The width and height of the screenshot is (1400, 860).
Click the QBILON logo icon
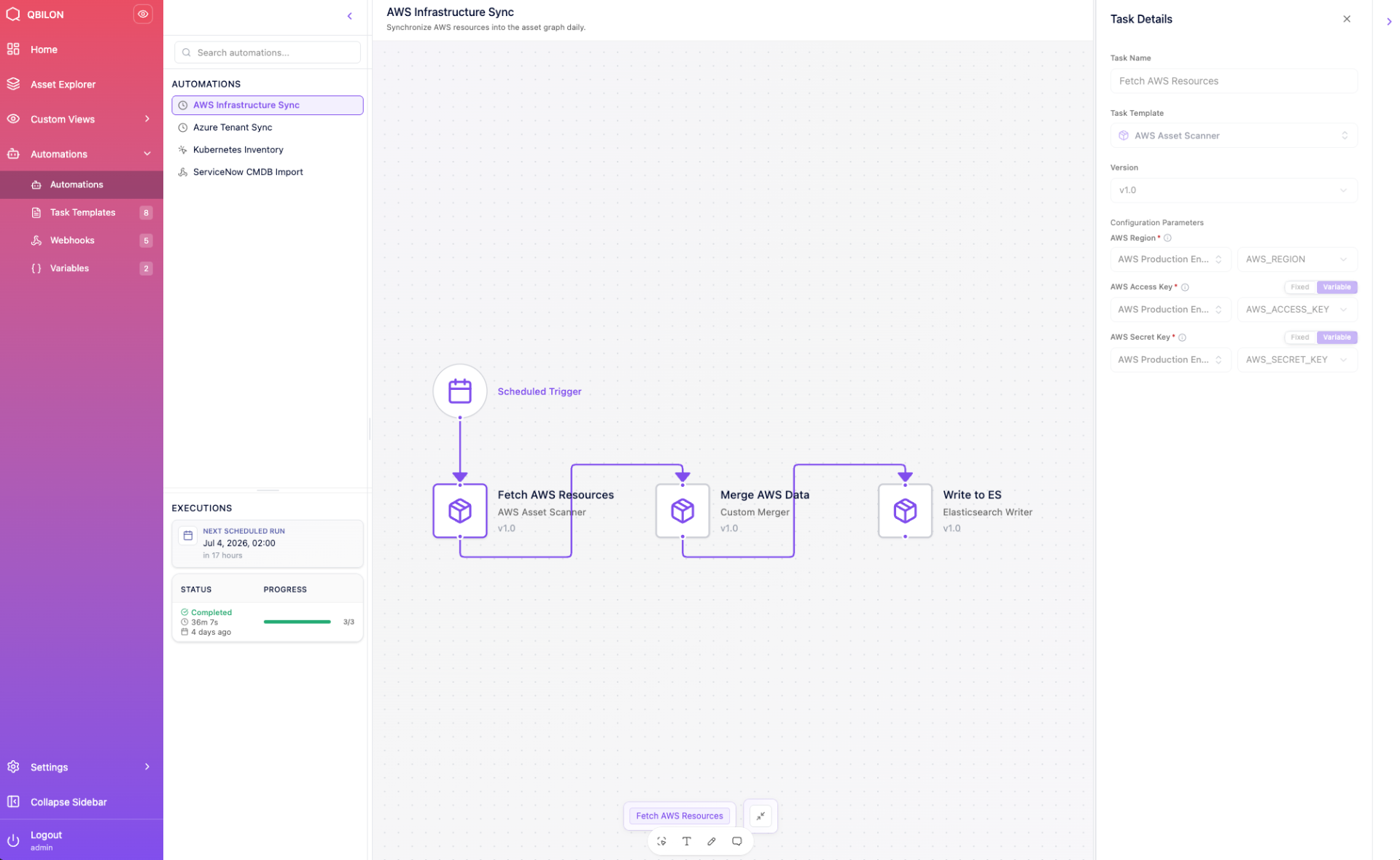[12, 14]
